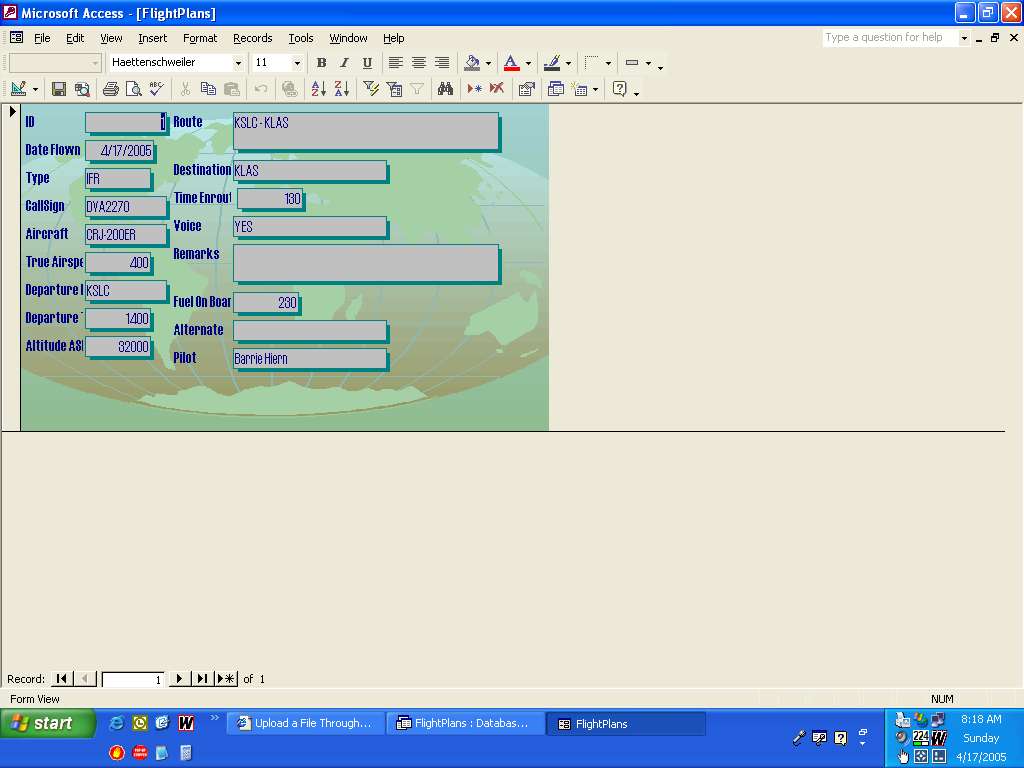Screen dimensions: 1024x768
Task: Toggle italic formatting
Action: (x=344, y=63)
